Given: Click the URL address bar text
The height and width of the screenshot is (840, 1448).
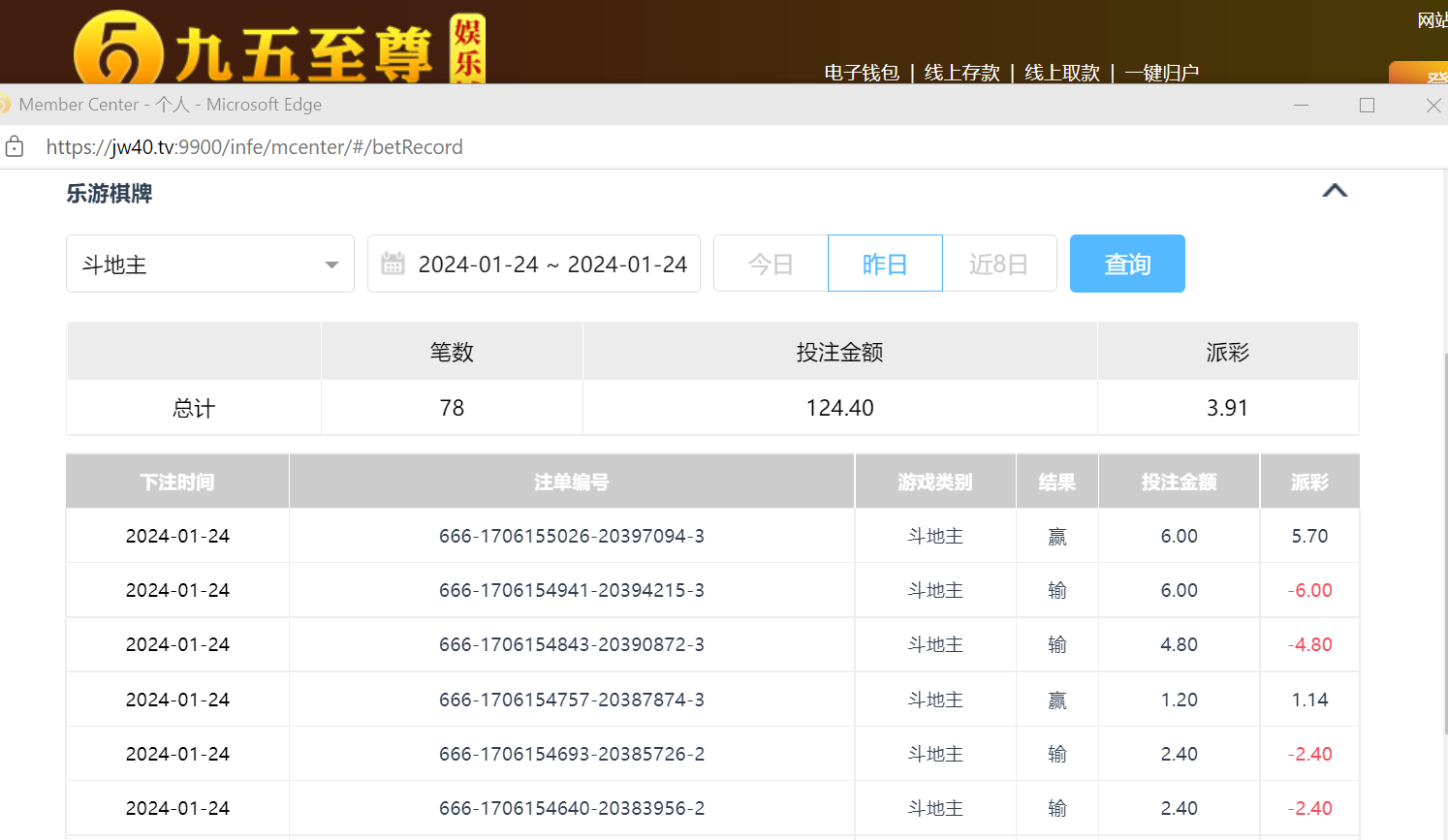Looking at the screenshot, I should tap(254, 147).
